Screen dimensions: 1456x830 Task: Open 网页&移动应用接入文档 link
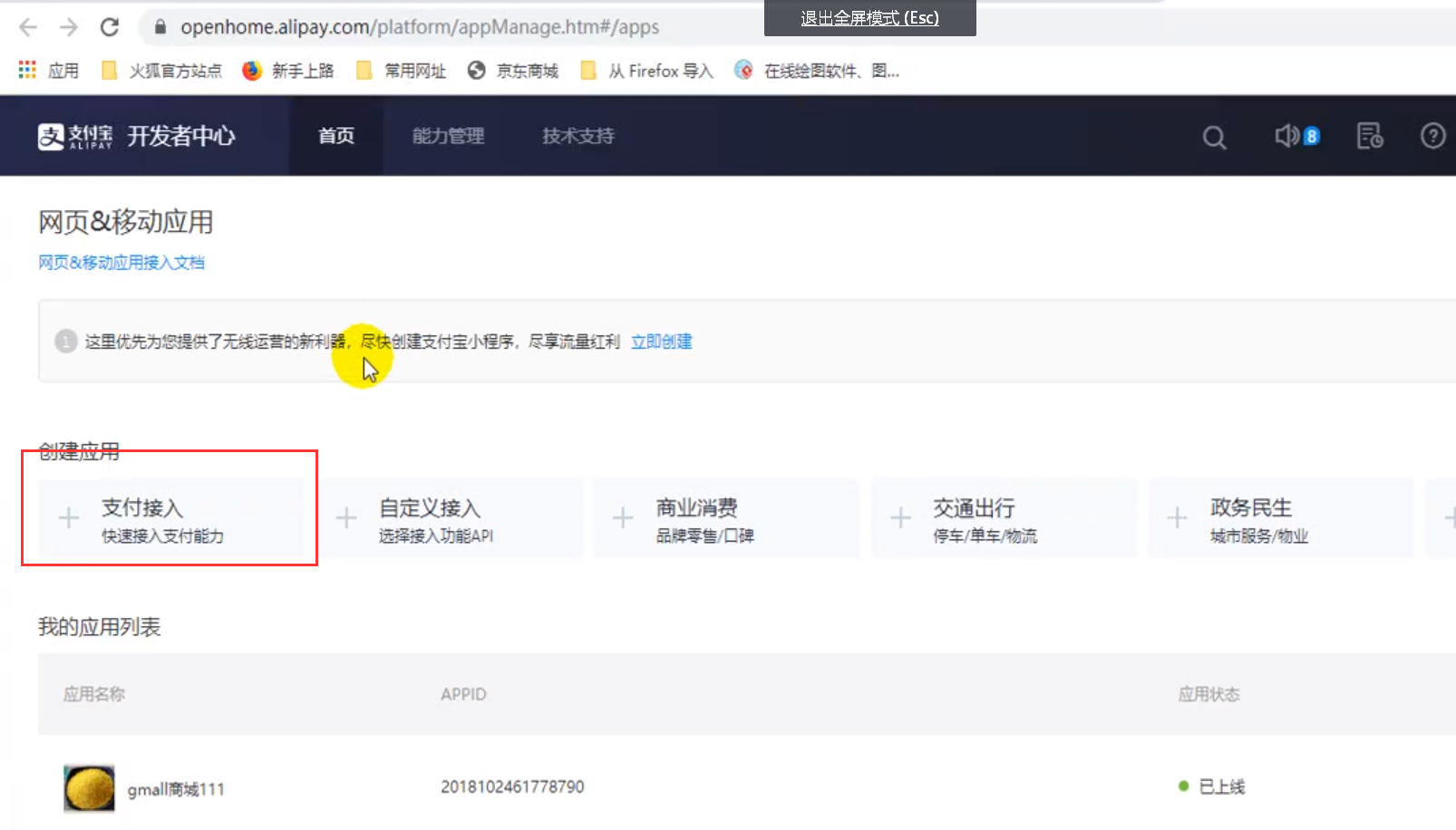pyautogui.click(x=121, y=263)
